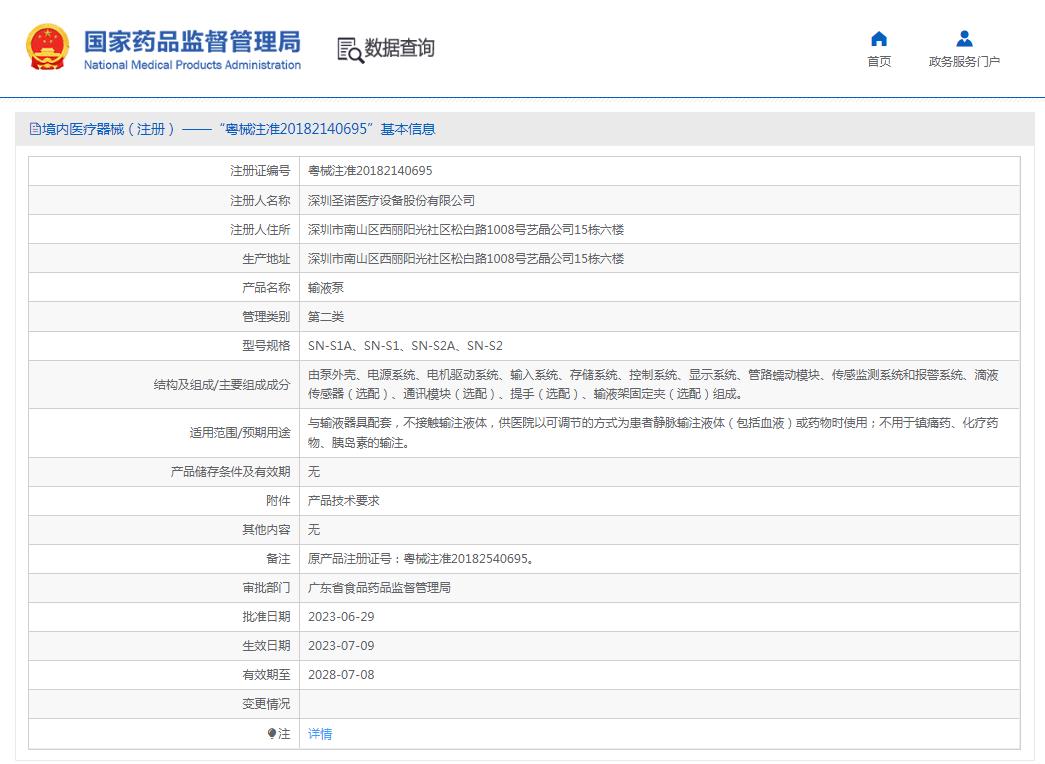Viewport: 1045px width, 764px height.
Task: Click the 其他内容 row label
Action: pyautogui.click(x=266, y=529)
